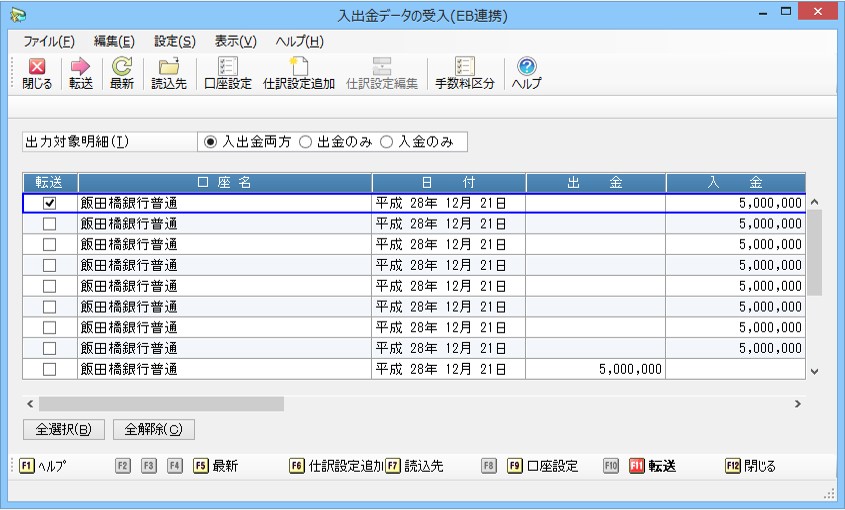Click the 閉じる (Close) toolbar icon
The width and height of the screenshot is (845, 510).
tap(37, 68)
